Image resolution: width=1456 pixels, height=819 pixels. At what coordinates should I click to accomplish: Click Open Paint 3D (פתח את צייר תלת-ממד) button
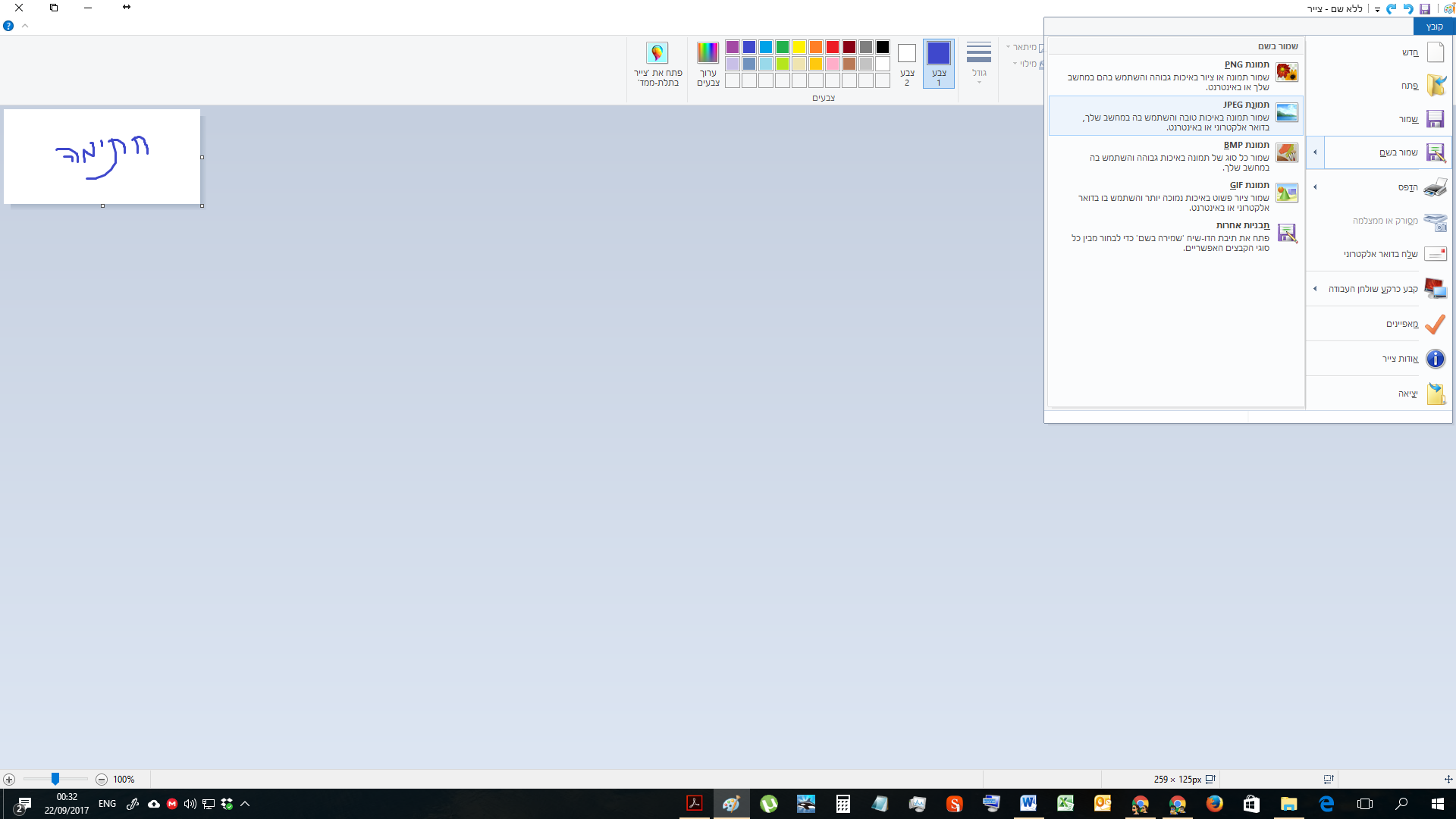(x=657, y=64)
